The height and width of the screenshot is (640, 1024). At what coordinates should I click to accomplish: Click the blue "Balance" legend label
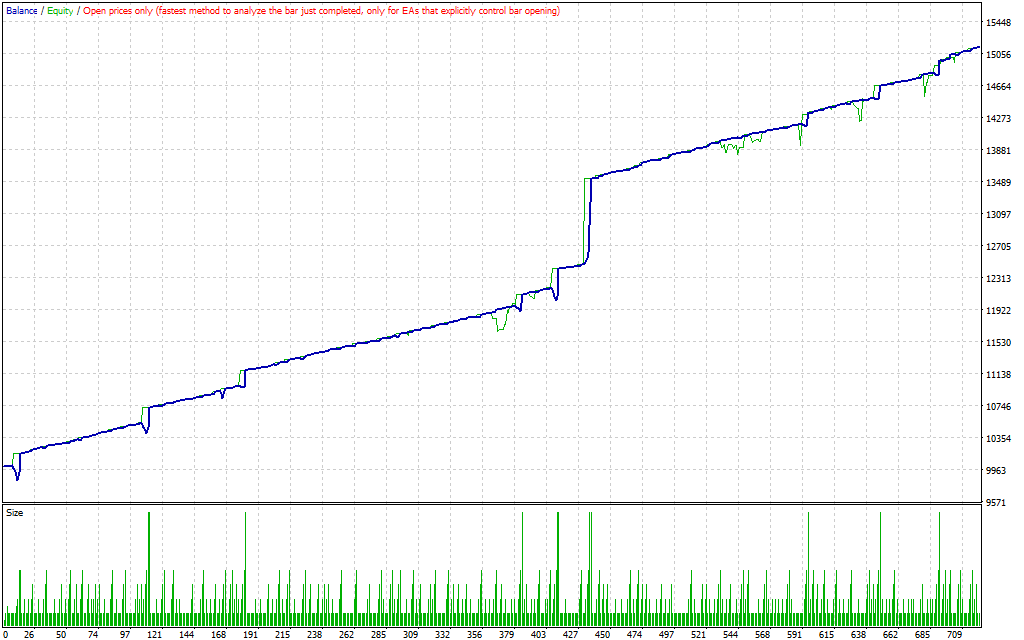point(22,10)
